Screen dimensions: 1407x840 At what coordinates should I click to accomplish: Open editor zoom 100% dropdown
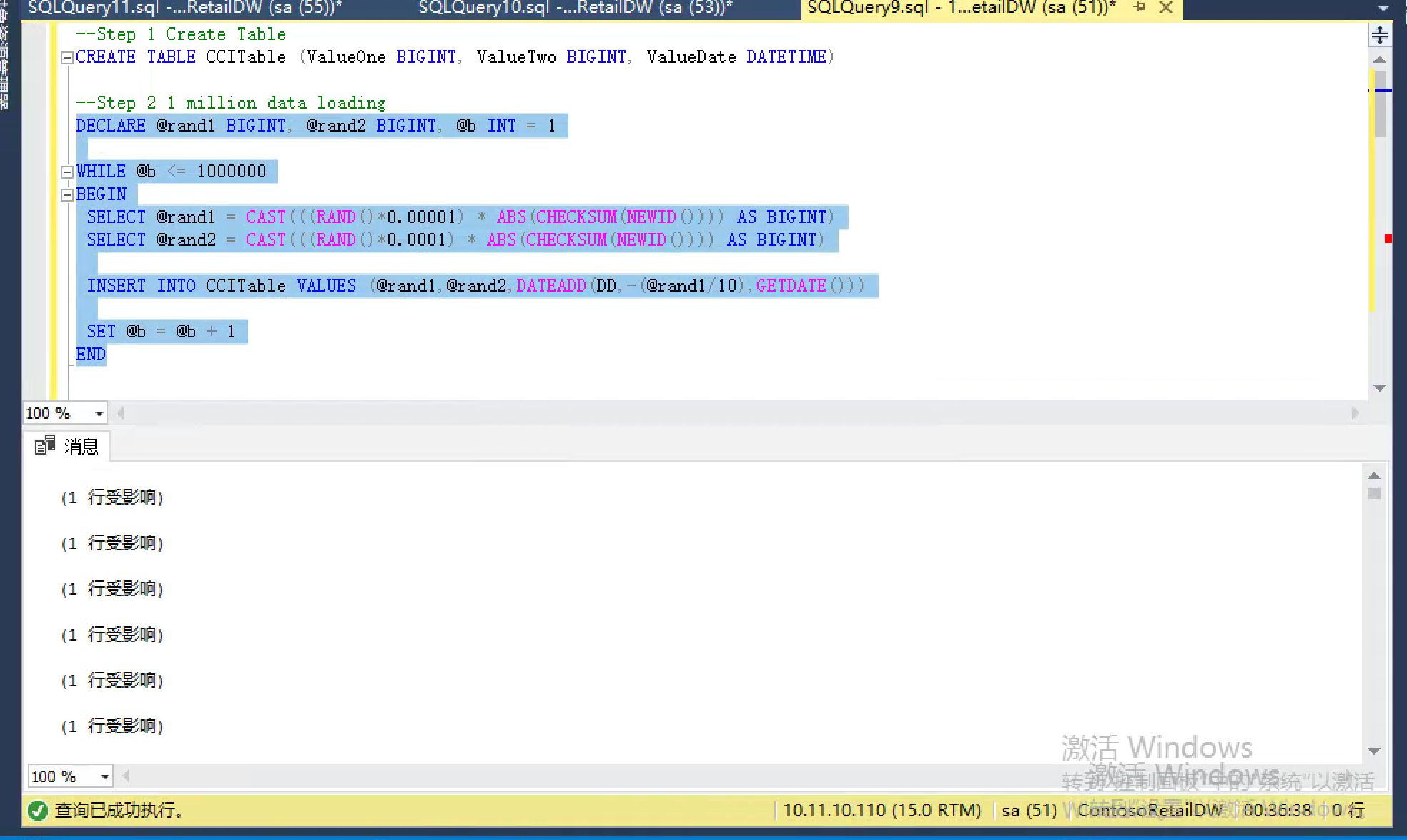[99, 413]
